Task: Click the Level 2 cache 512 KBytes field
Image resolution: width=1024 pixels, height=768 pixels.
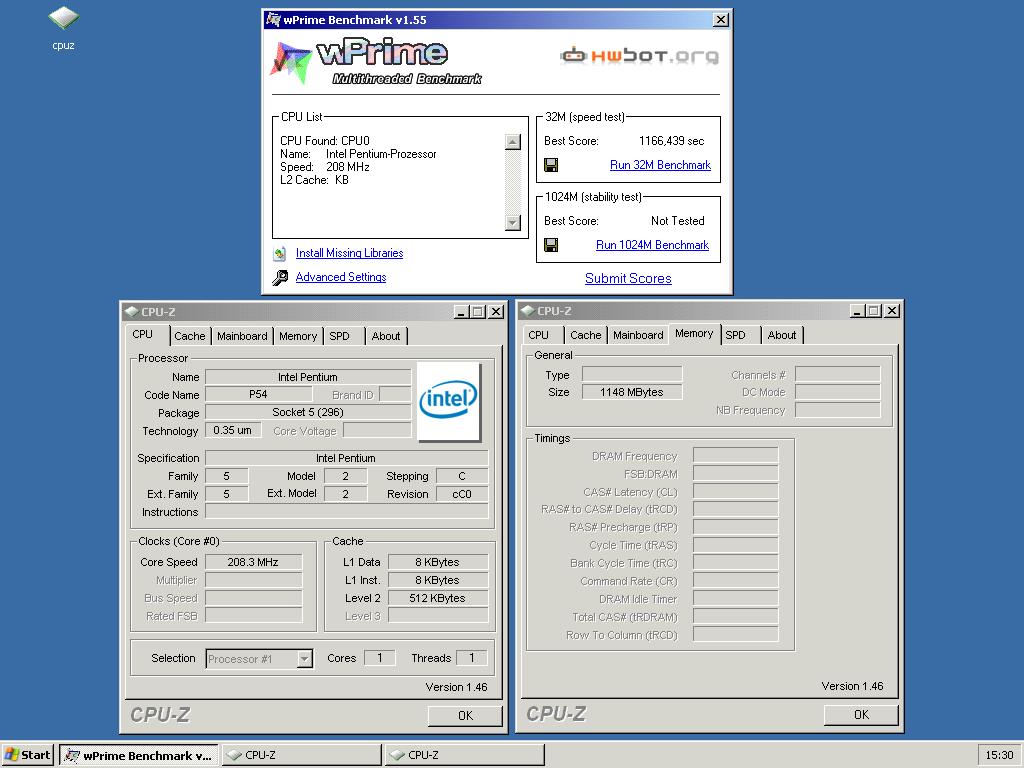Action: [x=438, y=598]
